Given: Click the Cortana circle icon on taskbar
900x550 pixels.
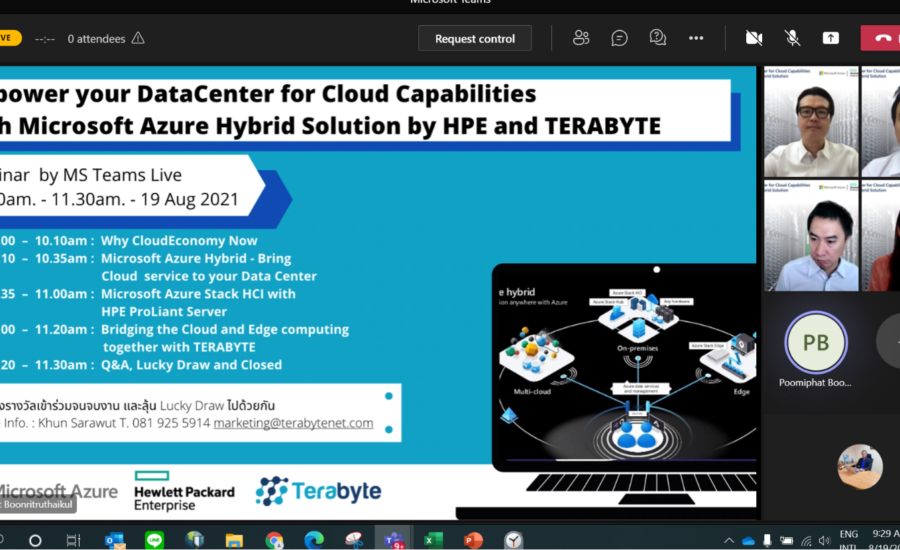Looking at the screenshot, I should (35, 540).
